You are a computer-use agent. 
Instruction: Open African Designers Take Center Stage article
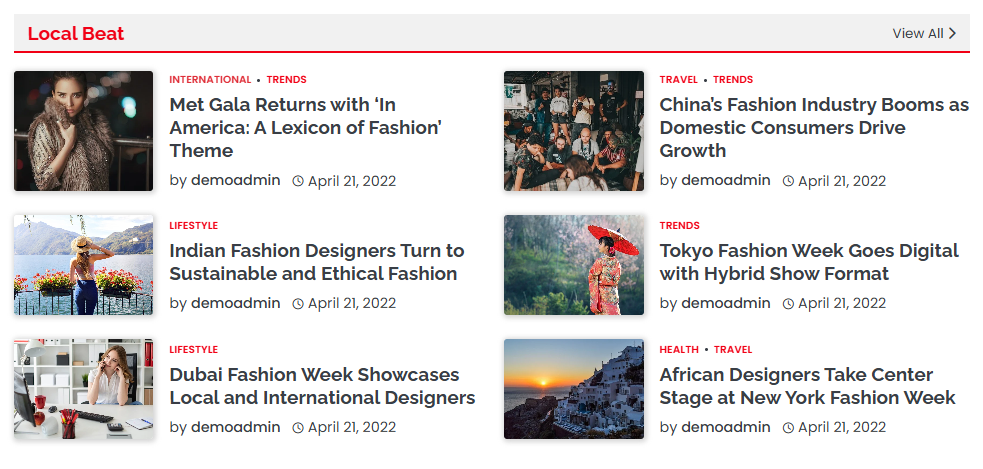pos(807,386)
